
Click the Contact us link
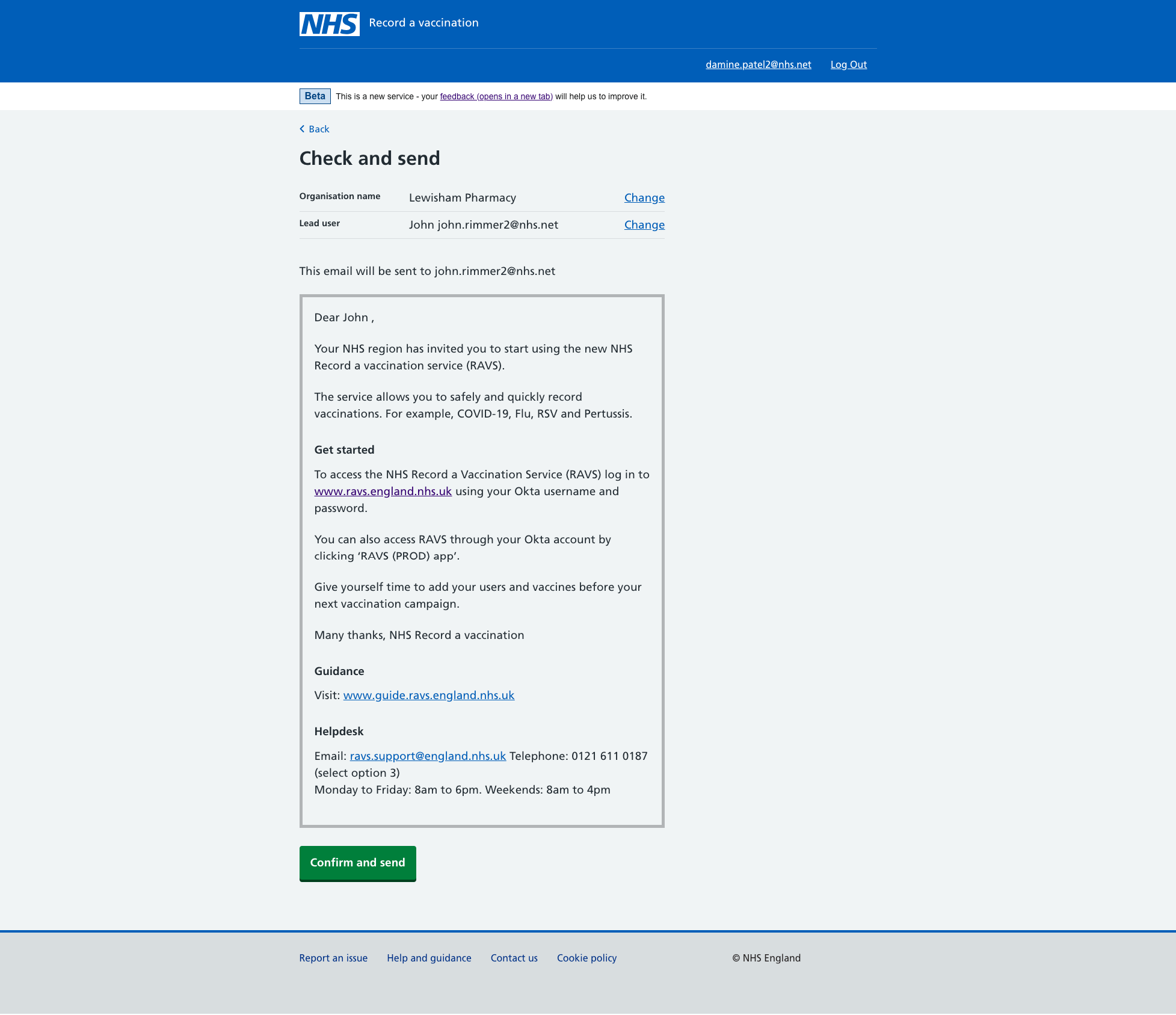click(513, 957)
